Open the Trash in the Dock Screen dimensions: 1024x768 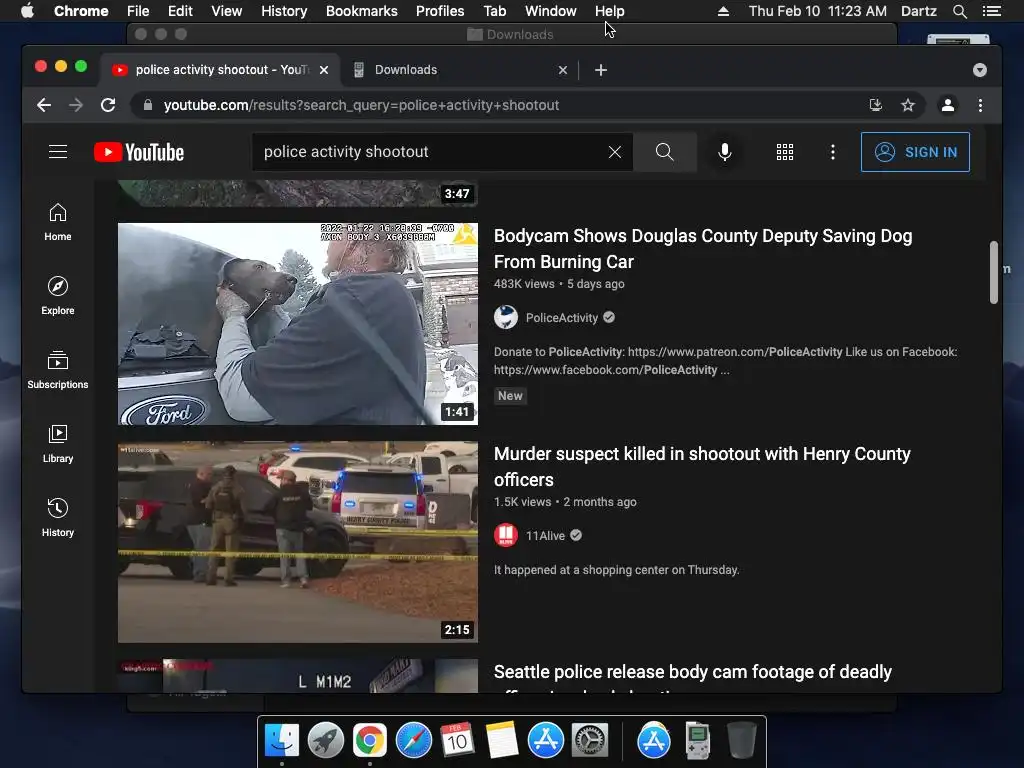tap(741, 741)
